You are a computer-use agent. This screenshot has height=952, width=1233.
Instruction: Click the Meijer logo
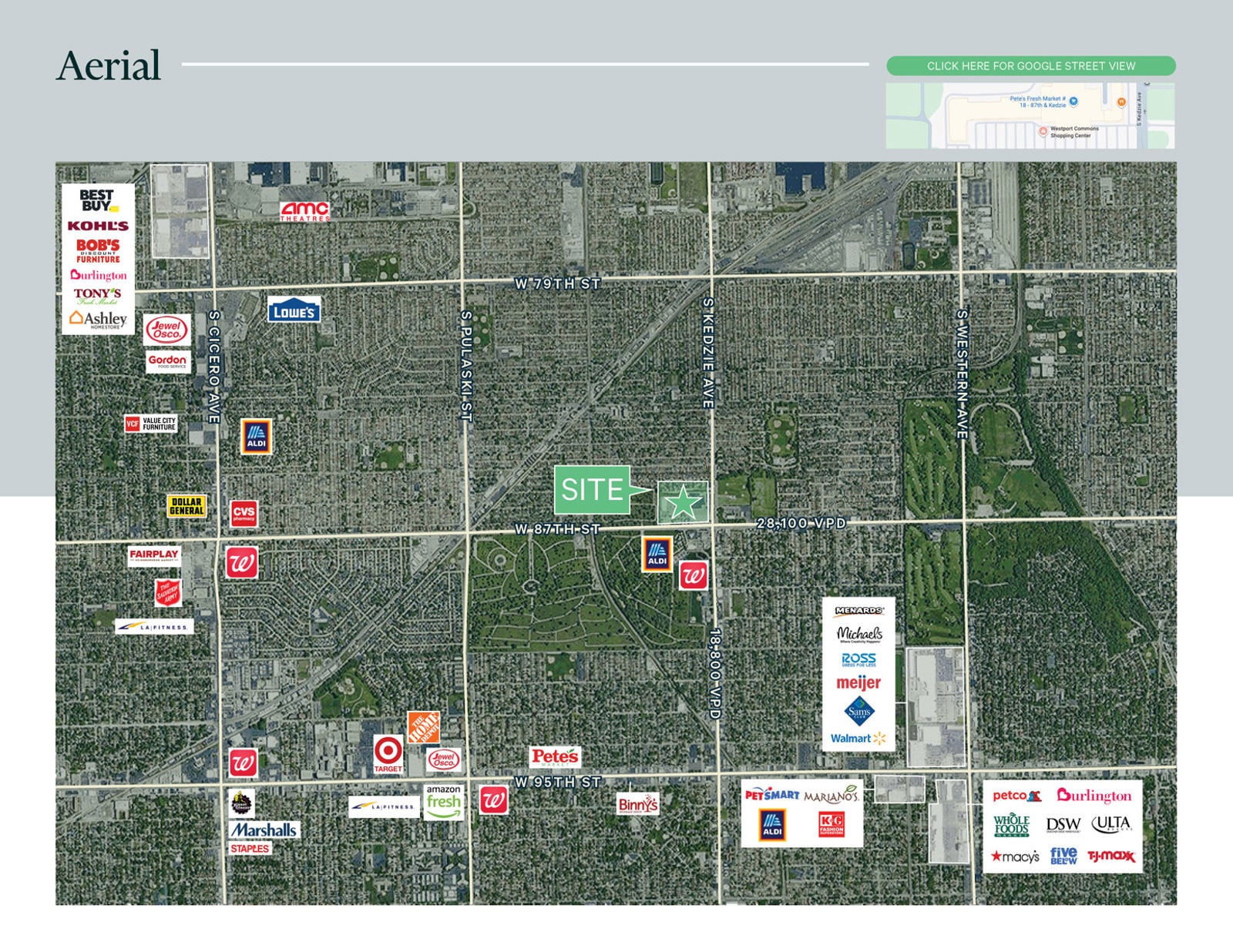coord(858,683)
